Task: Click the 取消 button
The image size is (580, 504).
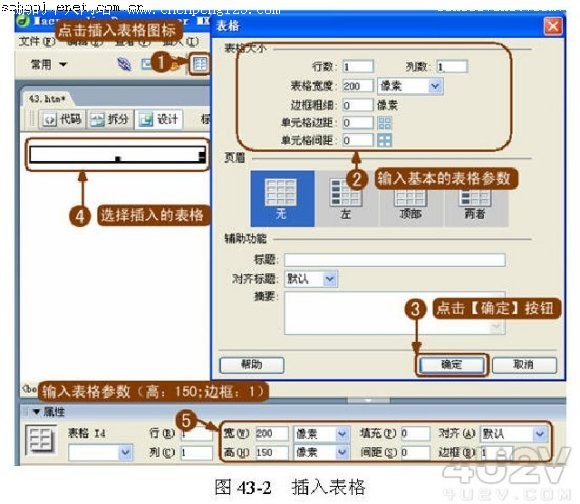Action: tap(524, 365)
